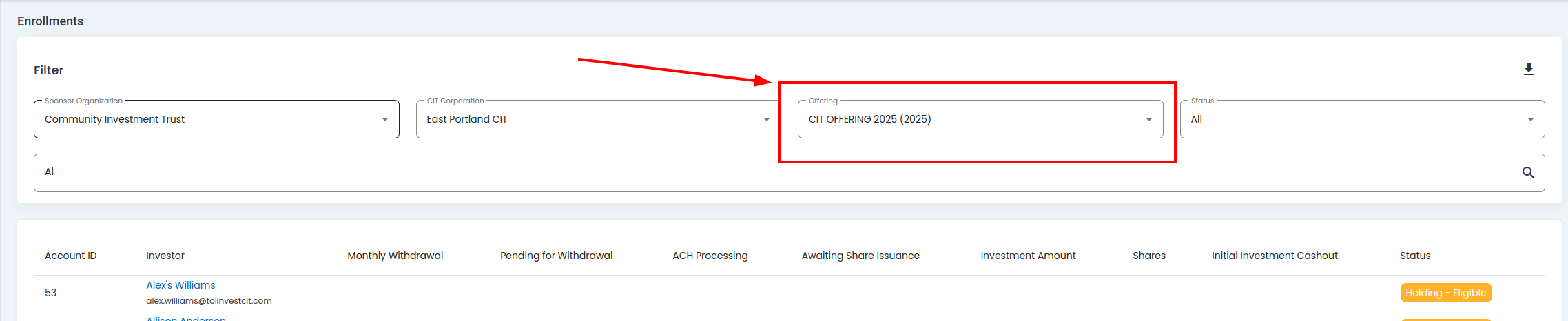Open the Sponsor Organization dropdown
The image size is (1568, 321).
[216, 119]
